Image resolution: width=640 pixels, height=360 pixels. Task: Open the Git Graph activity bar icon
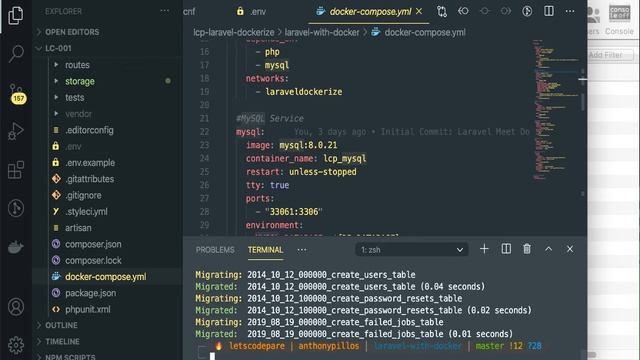[16, 208]
